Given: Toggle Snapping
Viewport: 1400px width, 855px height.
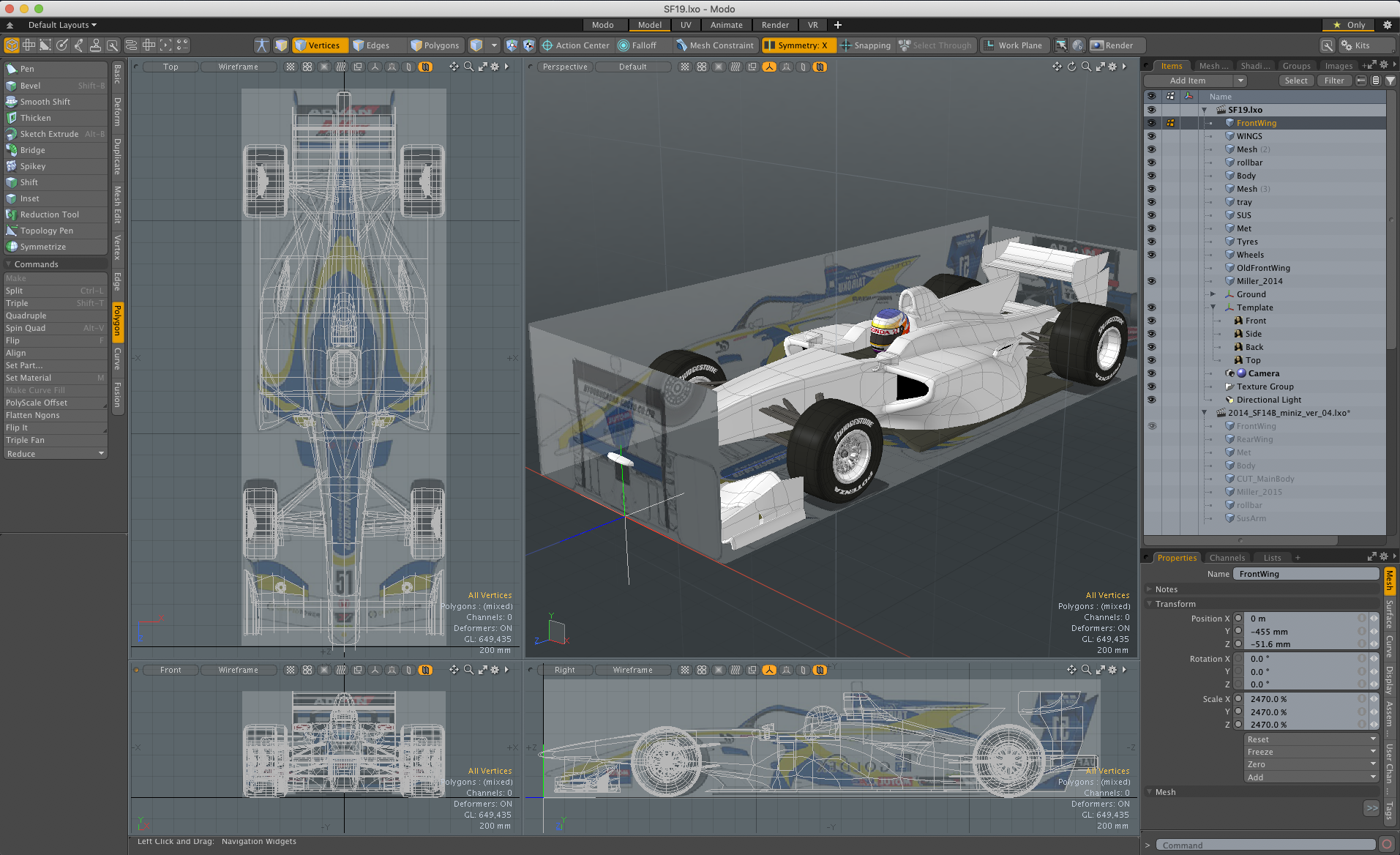Looking at the screenshot, I should coord(865,45).
